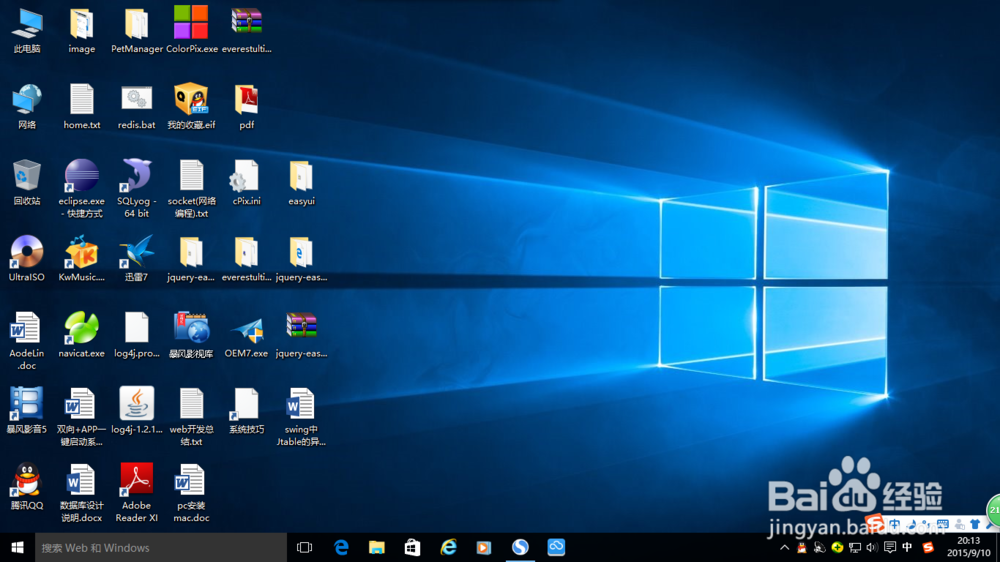Screen dimensions: 1000x562
Task: Select the ColorPix.exe desktop icon
Action: click(x=191, y=30)
